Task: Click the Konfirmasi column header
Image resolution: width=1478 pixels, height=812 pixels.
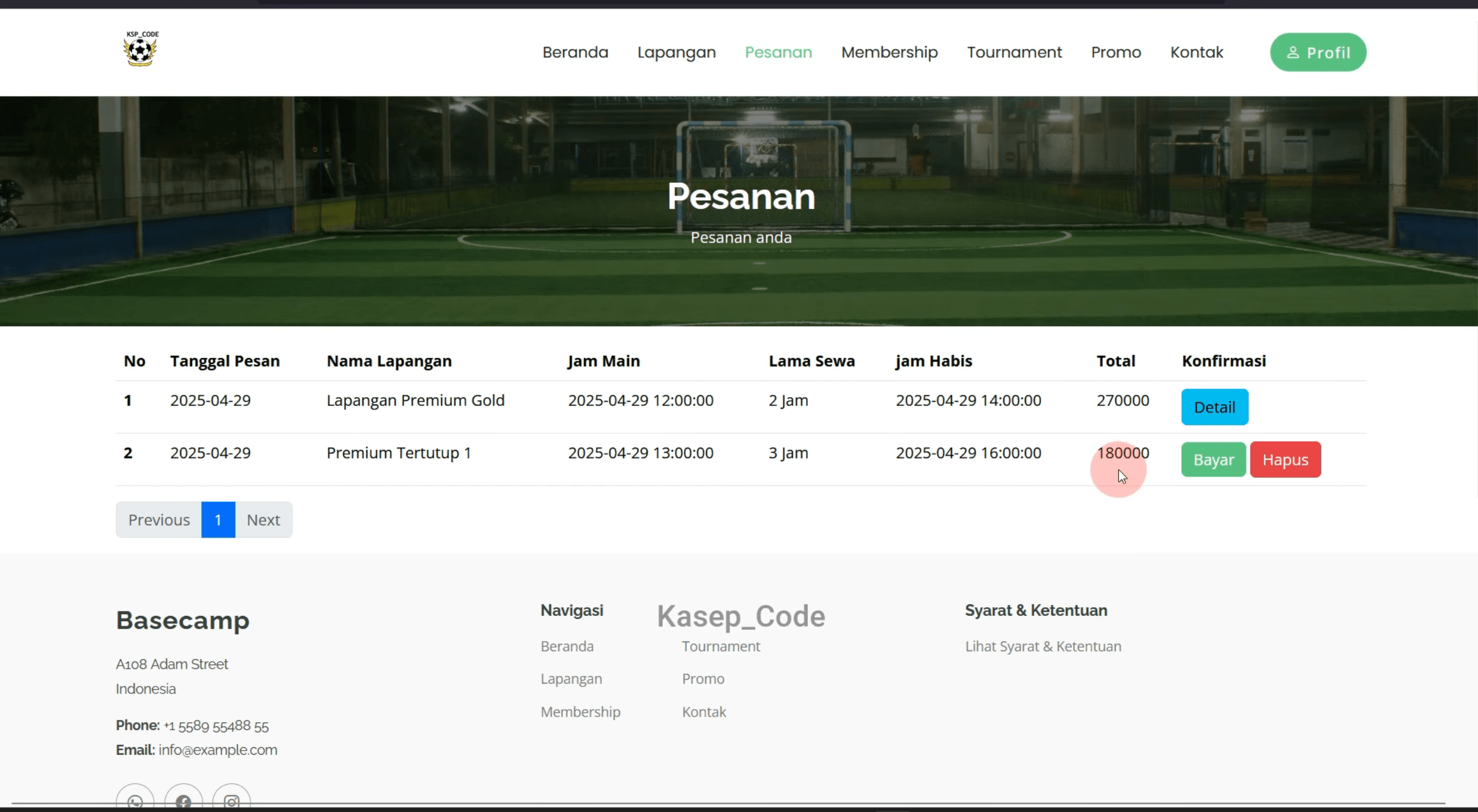Action: coord(1224,361)
